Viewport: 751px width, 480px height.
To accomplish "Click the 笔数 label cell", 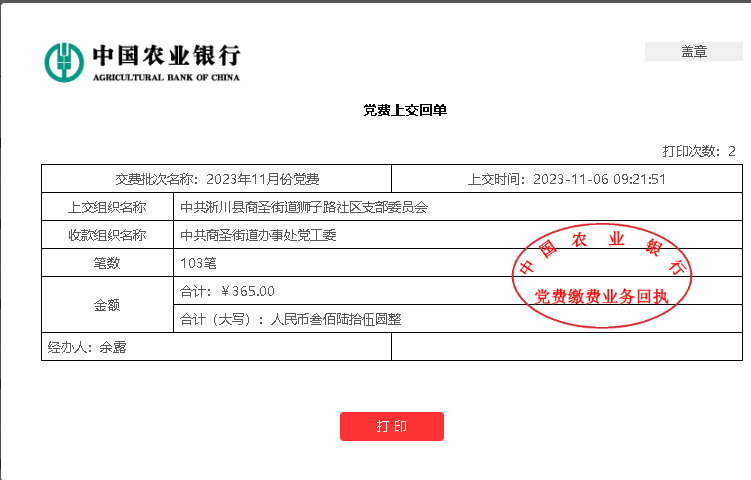I will (x=107, y=263).
